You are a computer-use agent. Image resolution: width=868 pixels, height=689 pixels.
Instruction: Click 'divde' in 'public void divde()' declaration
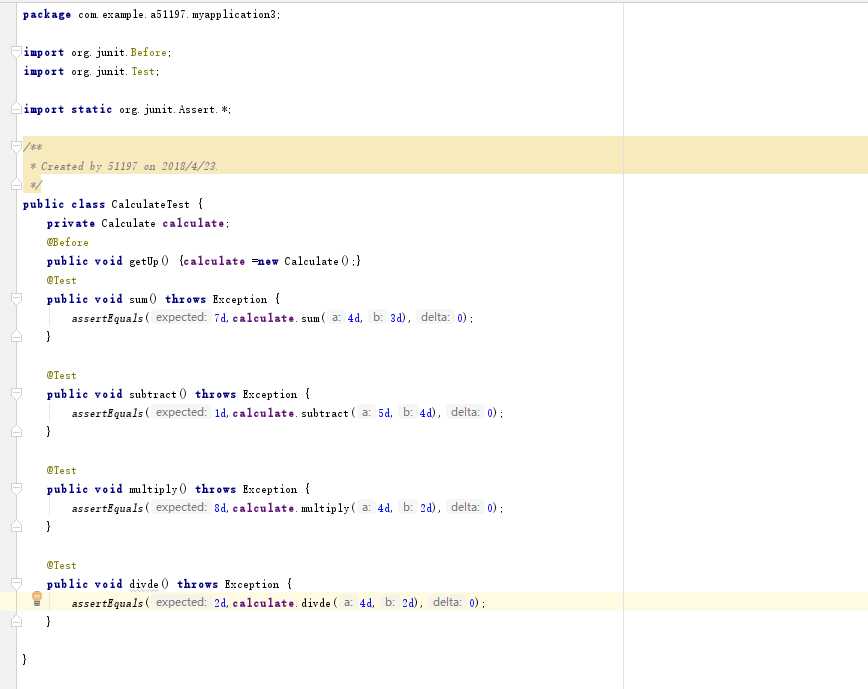coord(144,584)
